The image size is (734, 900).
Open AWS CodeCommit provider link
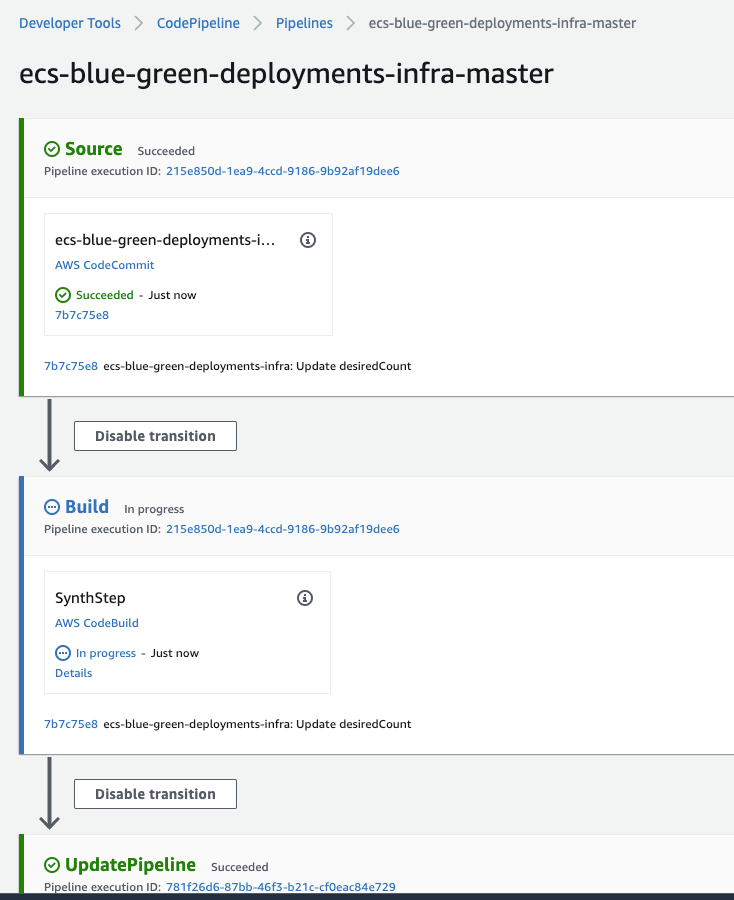tap(104, 265)
